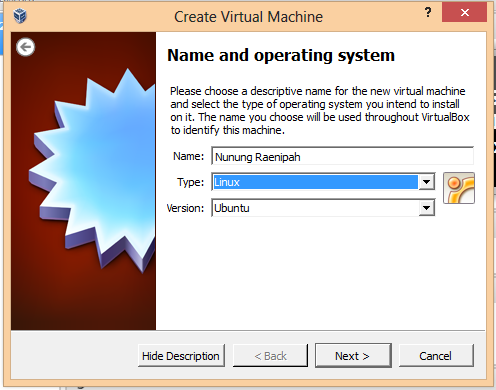Click Next to continue the wizard
Screen dimensions: 496x390
click(x=353, y=356)
